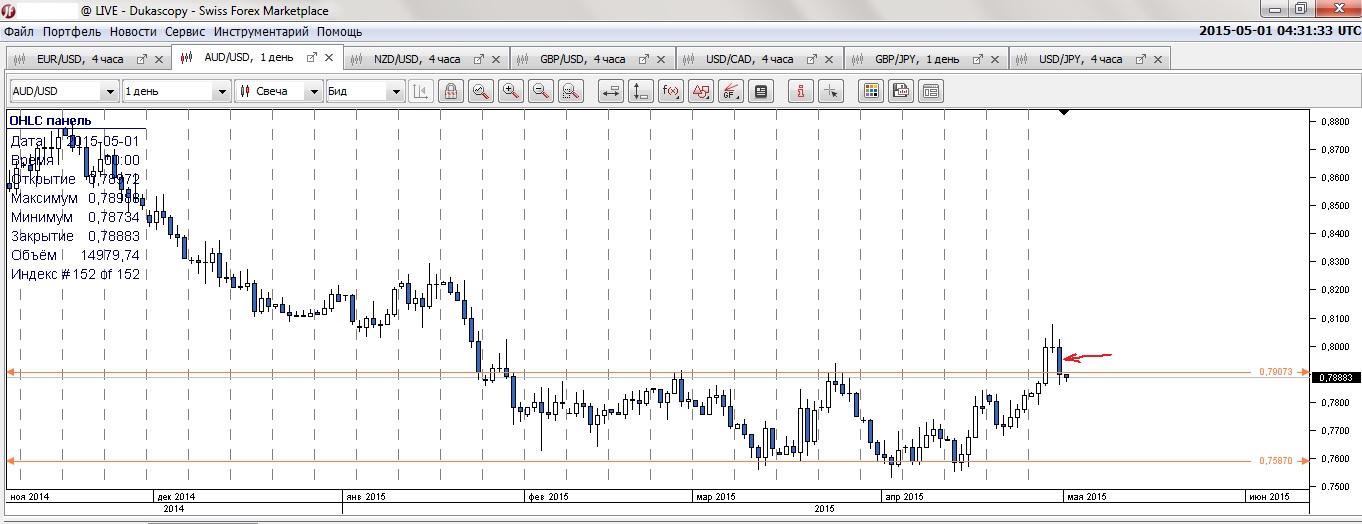Toggle the chart lock padlock button
This screenshot has width=1362, height=524.
pyautogui.click(x=451, y=92)
